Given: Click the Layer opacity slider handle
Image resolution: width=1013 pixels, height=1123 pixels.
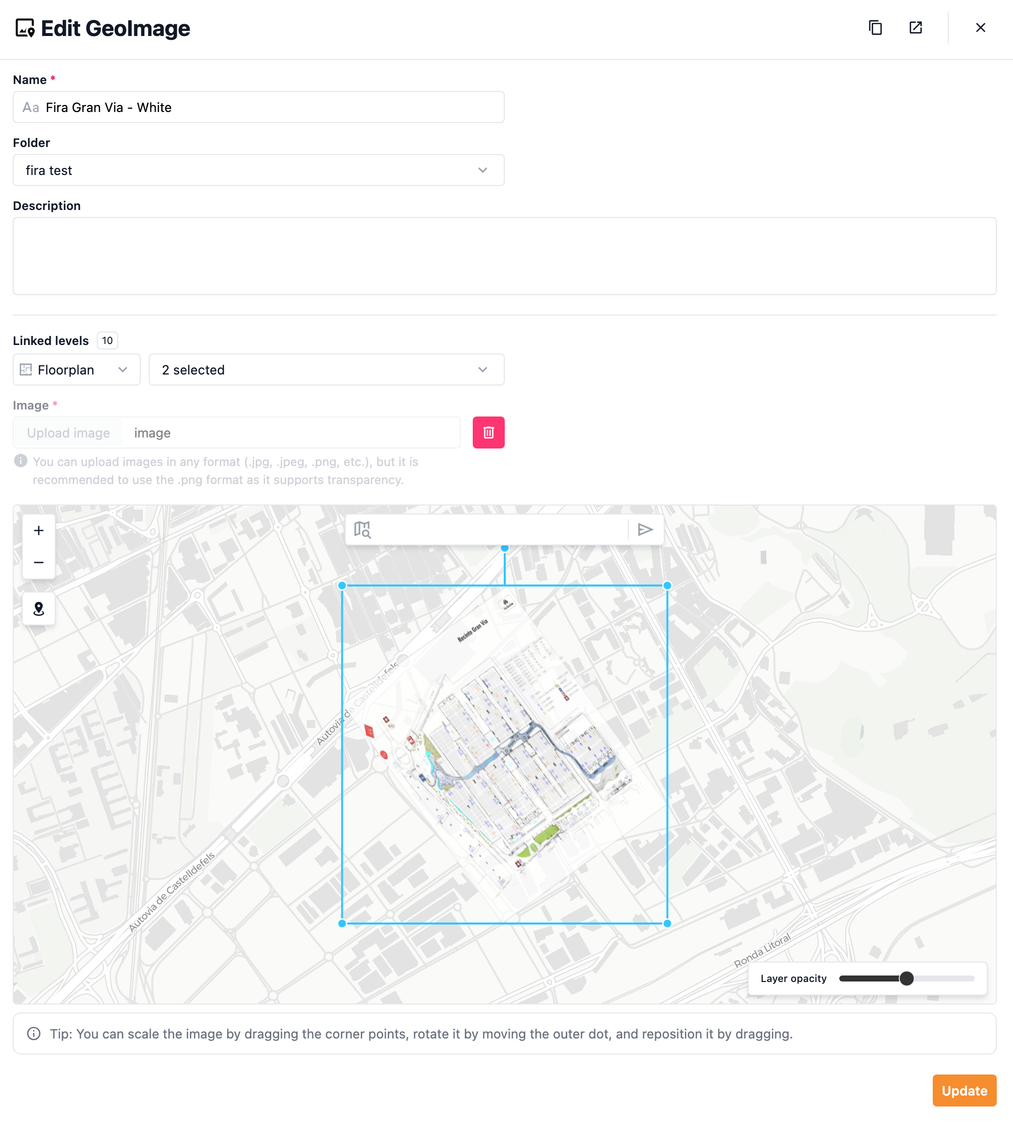Looking at the screenshot, I should coord(906,978).
